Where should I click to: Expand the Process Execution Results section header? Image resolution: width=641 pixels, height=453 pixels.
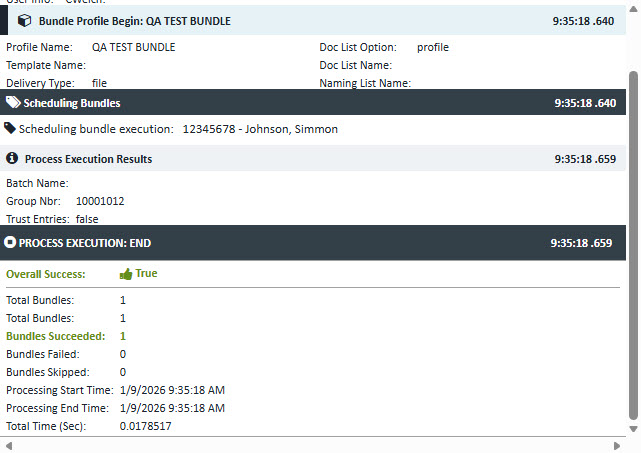click(x=300, y=159)
